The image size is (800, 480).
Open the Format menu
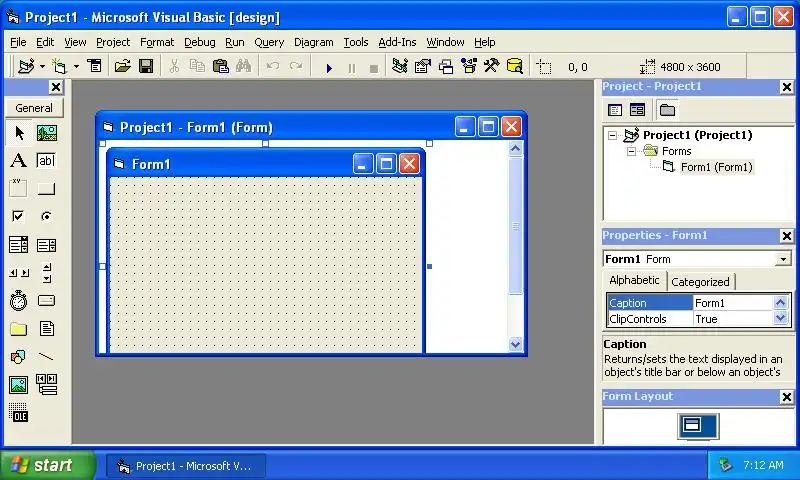pyautogui.click(x=157, y=42)
